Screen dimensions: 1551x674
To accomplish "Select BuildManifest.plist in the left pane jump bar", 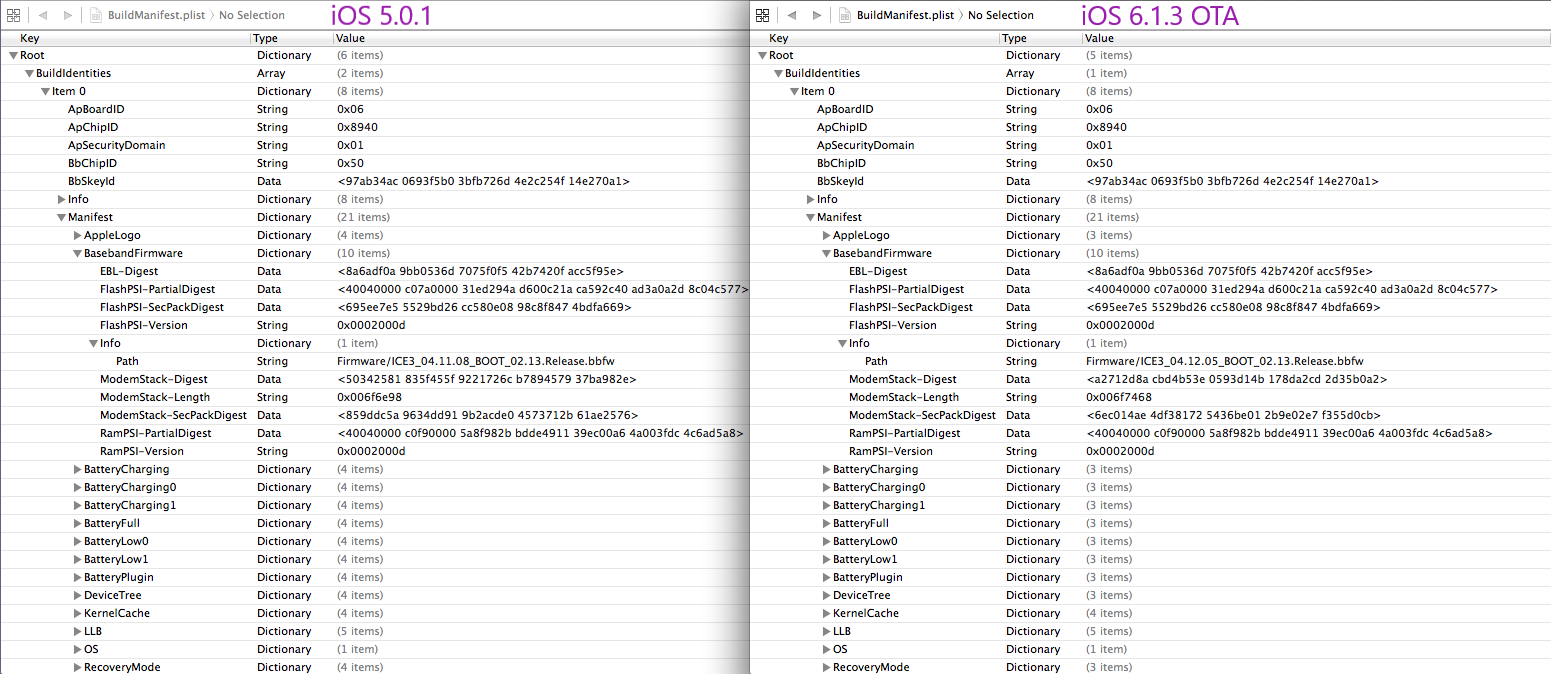I will point(155,15).
